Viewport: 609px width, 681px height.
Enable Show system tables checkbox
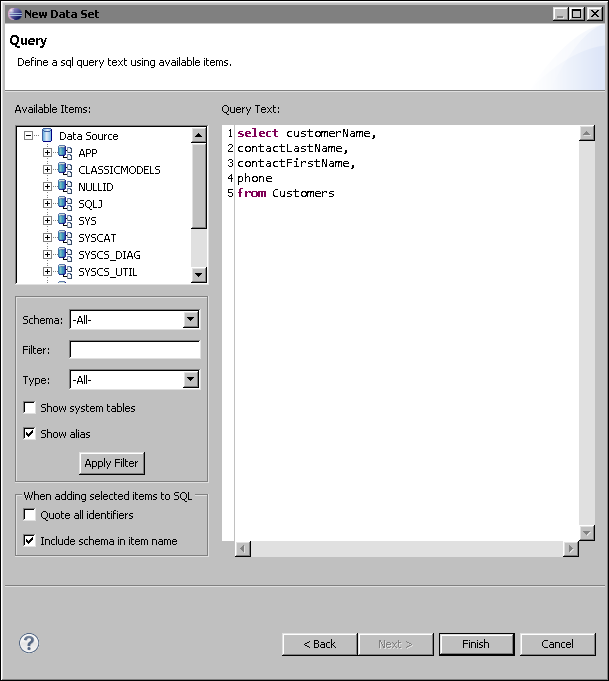(29, 408)
